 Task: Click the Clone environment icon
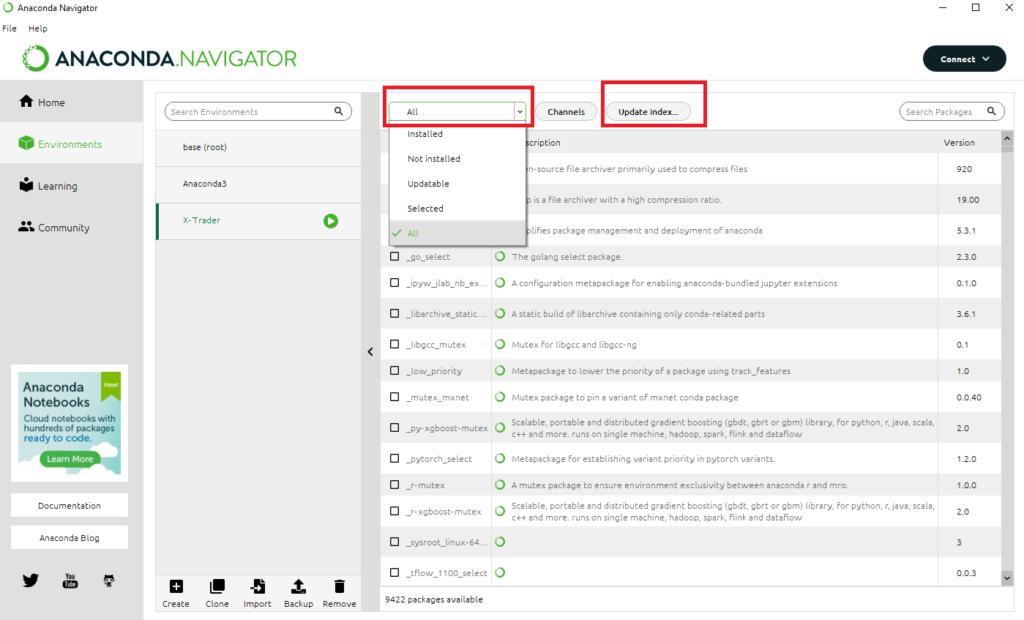click(217, 586)
